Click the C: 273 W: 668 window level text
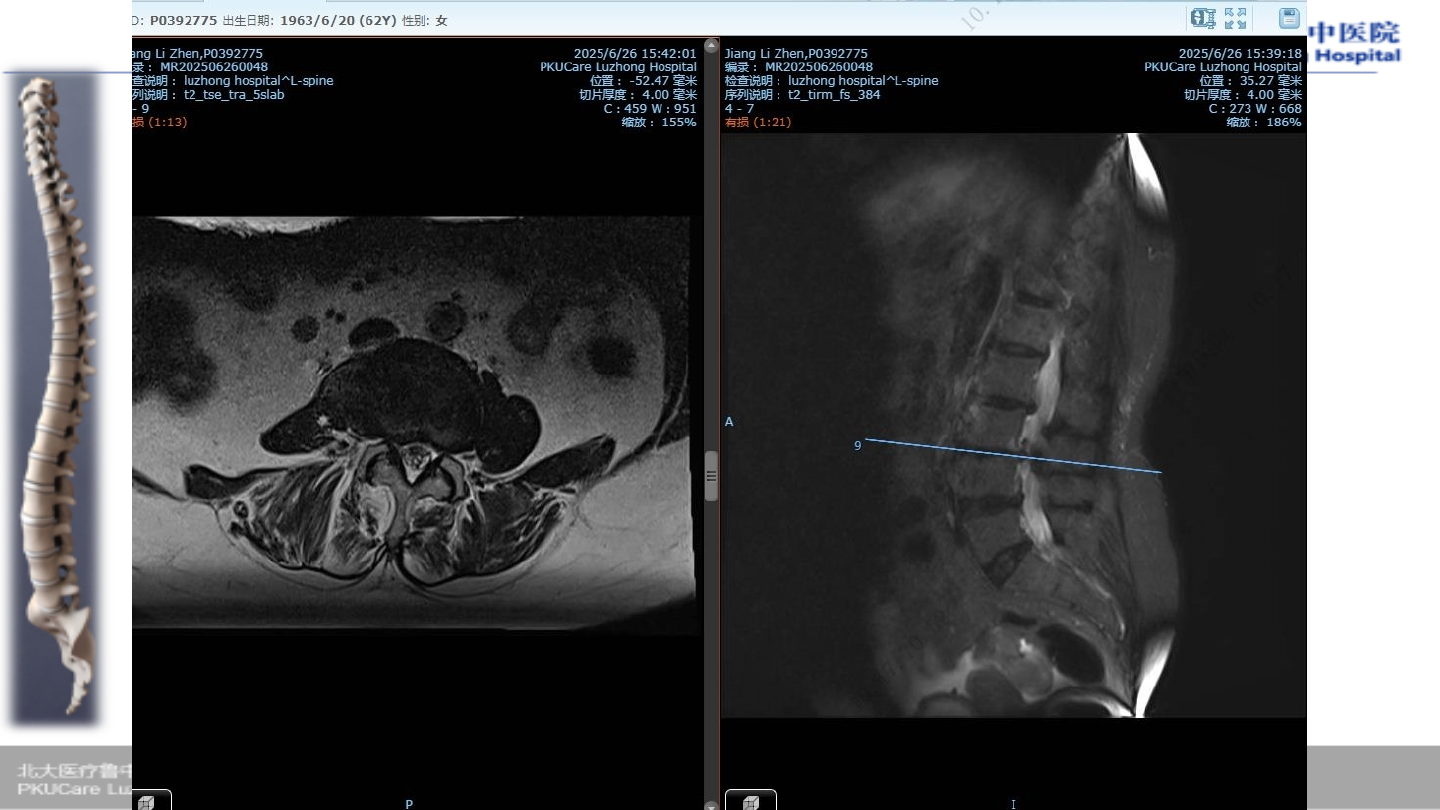The height and width of the screenshot is (810, 1440). tap(1254, 109)
